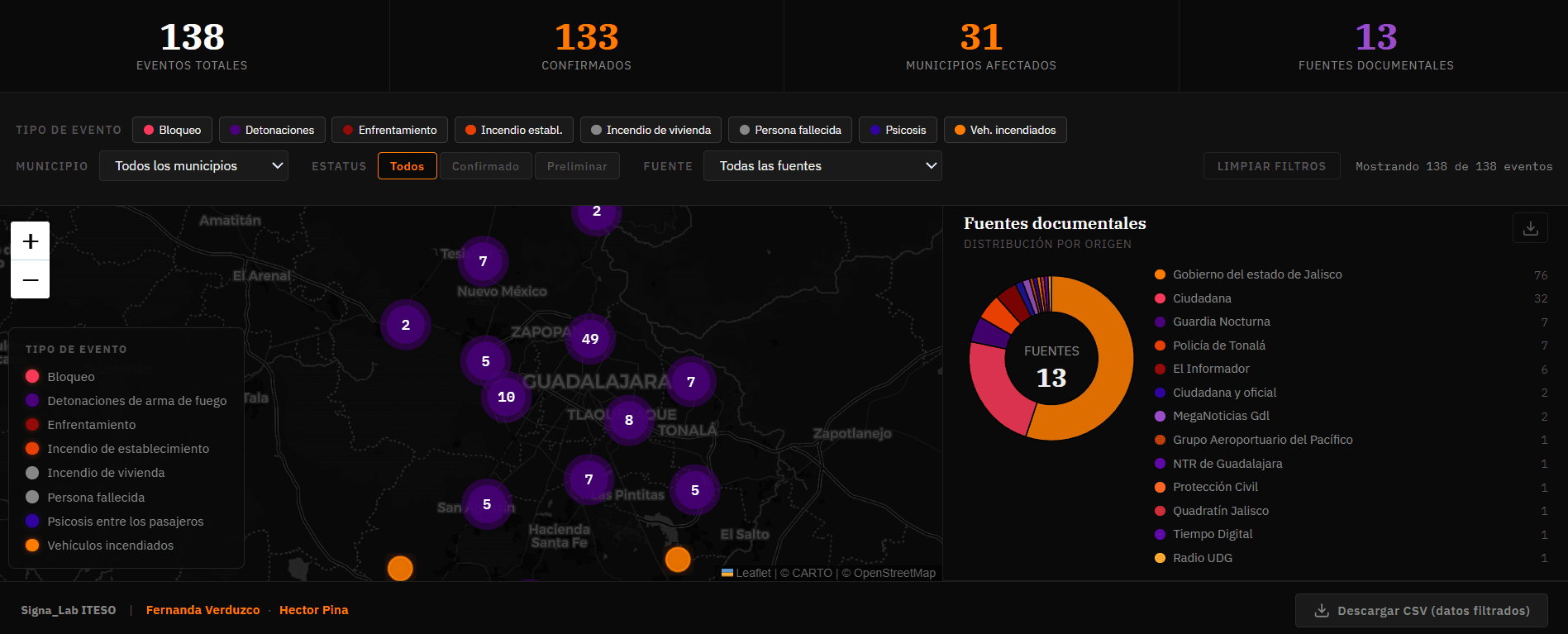This screenshot has height=634, width=1568.
Task: Click the Limpiar Filtros button
Action: (1271, 166)
